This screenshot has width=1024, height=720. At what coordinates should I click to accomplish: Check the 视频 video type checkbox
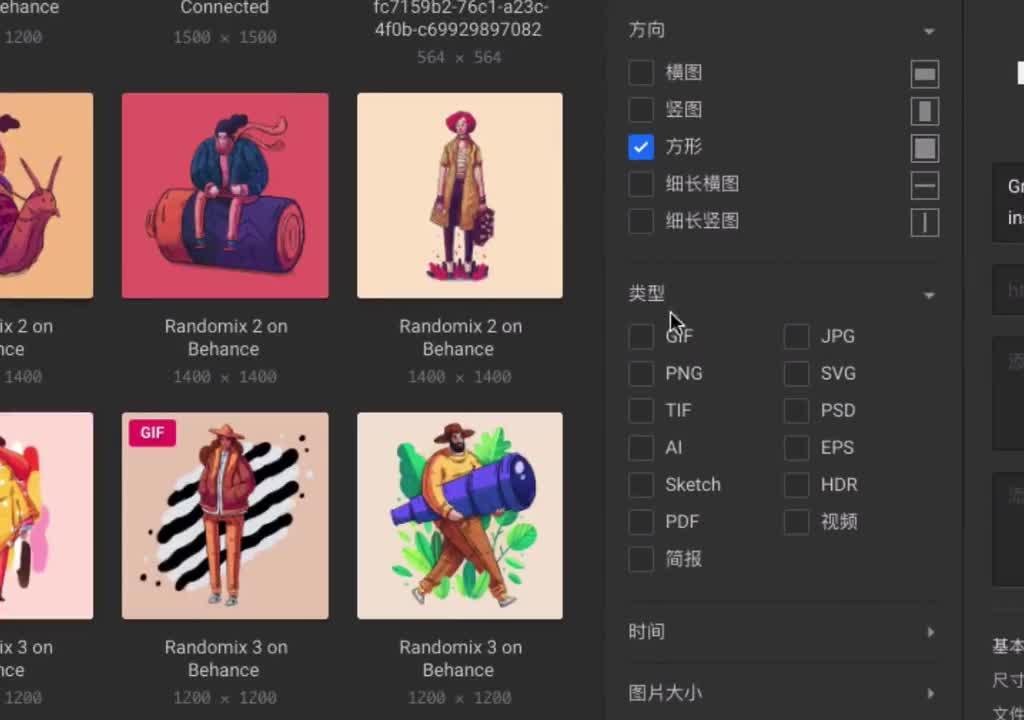(796, 521)
